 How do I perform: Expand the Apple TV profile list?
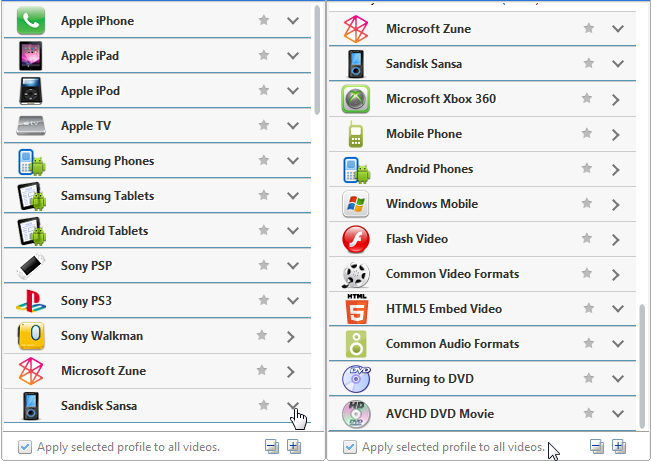(x=293, y=125)
